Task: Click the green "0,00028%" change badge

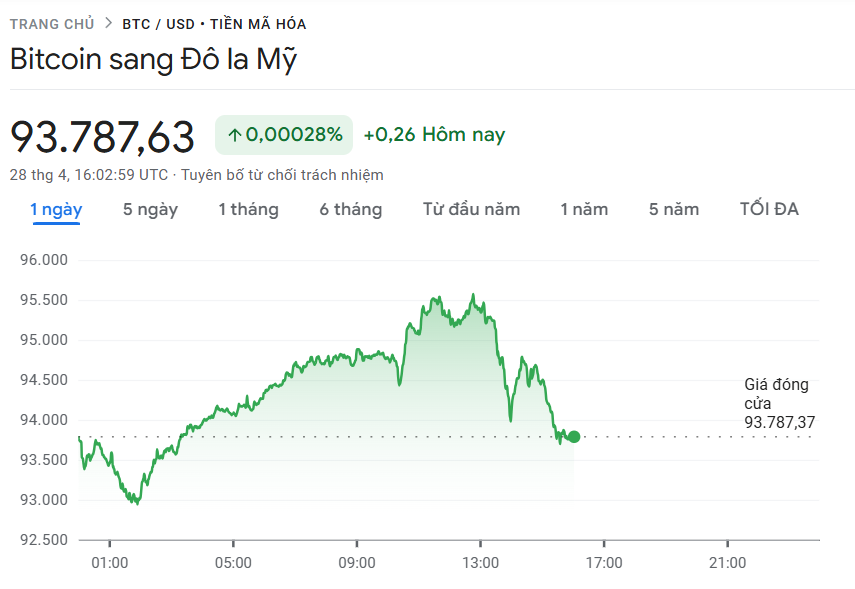Action: coord(285,133)
